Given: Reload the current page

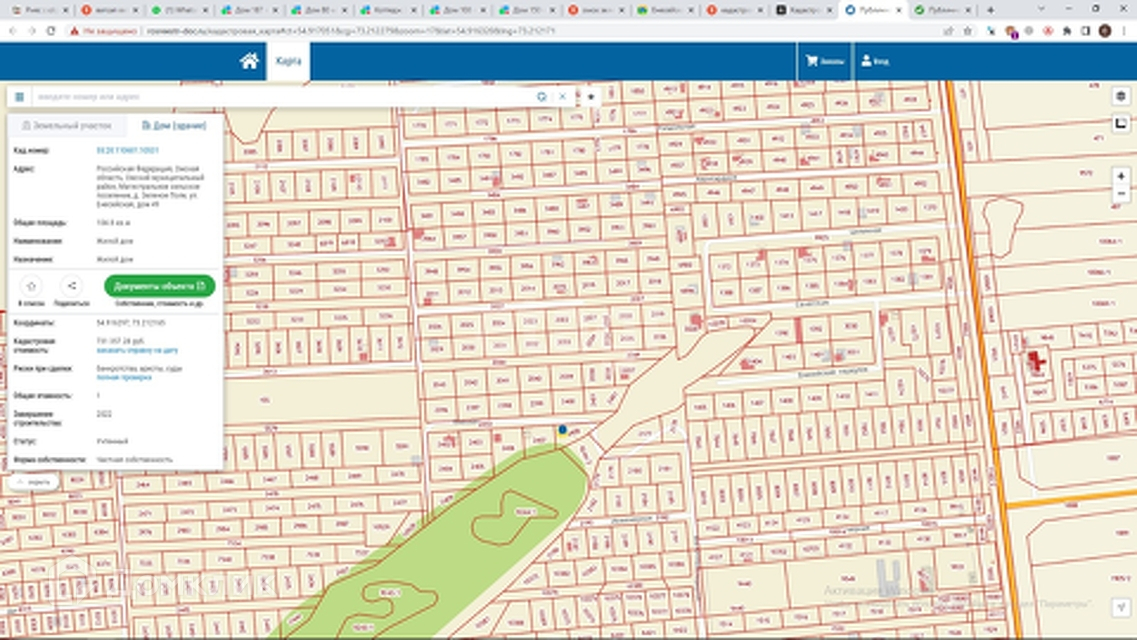Looking at the screenshot, I should [x=51, y=31].
